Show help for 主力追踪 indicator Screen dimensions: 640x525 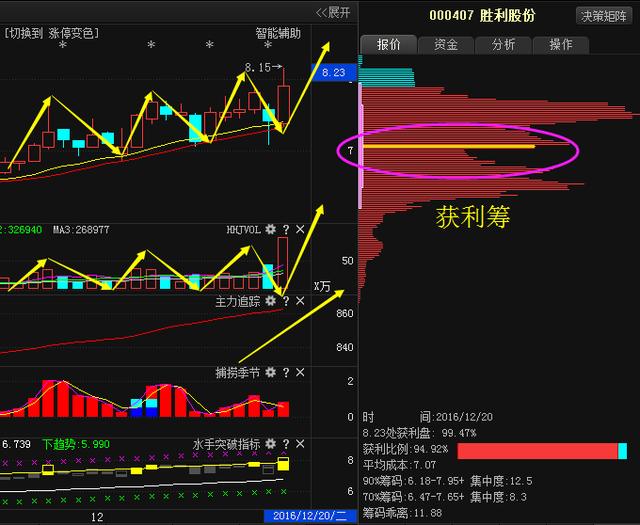point(285,301)
